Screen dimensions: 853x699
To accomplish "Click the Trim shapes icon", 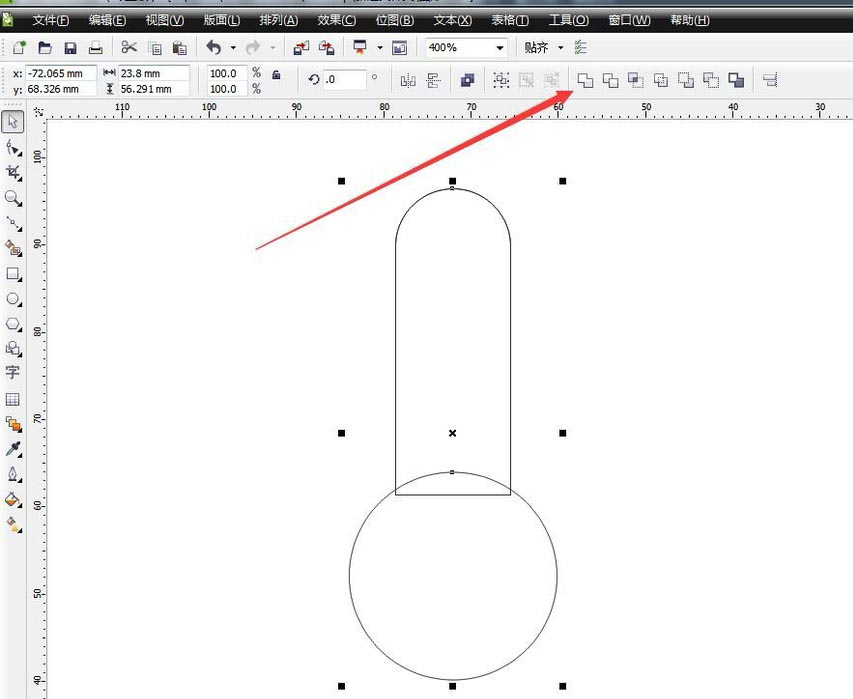I will click(611, 80).
